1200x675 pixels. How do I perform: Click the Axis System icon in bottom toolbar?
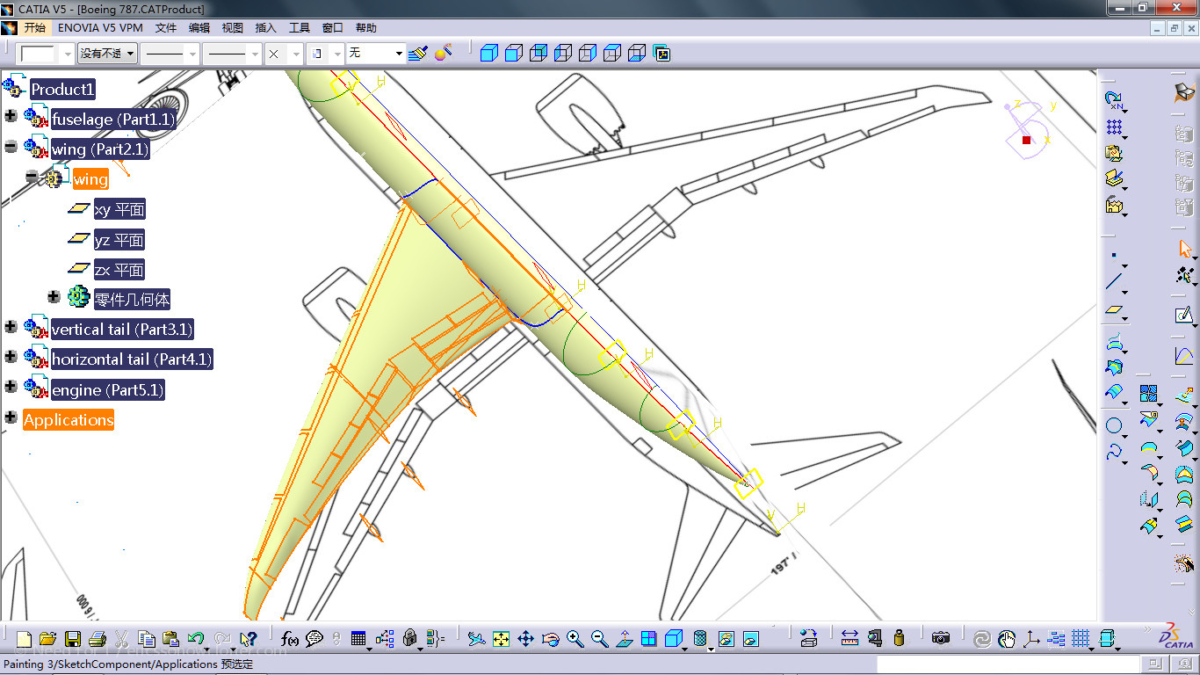[1031, 638]
